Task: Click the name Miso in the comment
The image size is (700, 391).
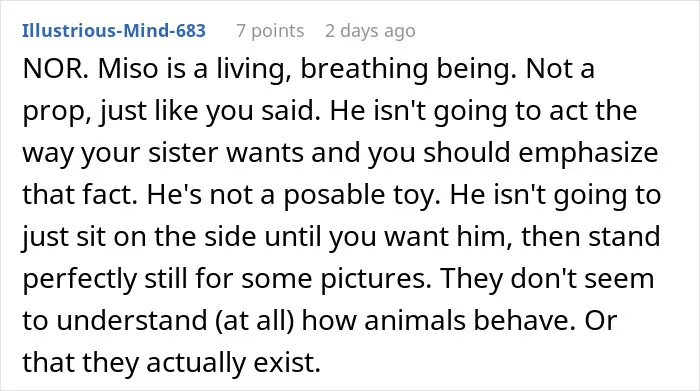Action: click(128, 69)
